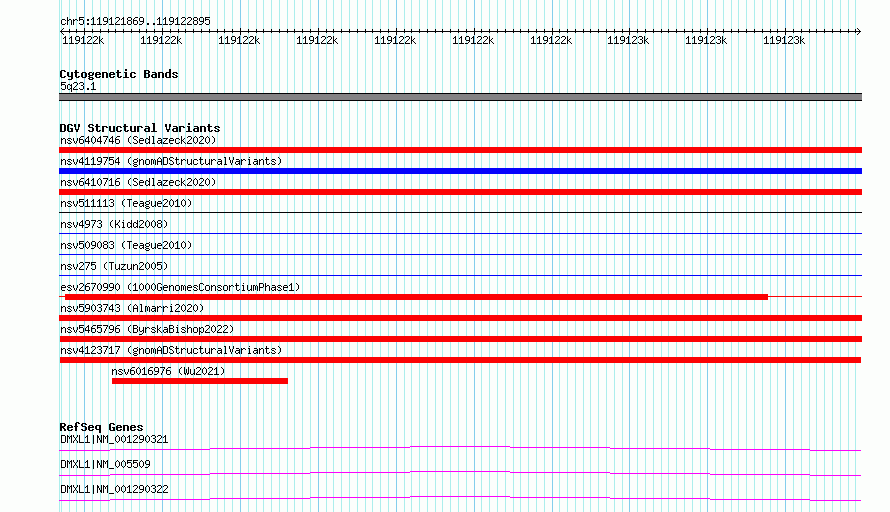This screenshot has width=890, height=512.
Task: Click the red bar under nsv6404746
Action: pyautogui.click(x=460, y=150)
